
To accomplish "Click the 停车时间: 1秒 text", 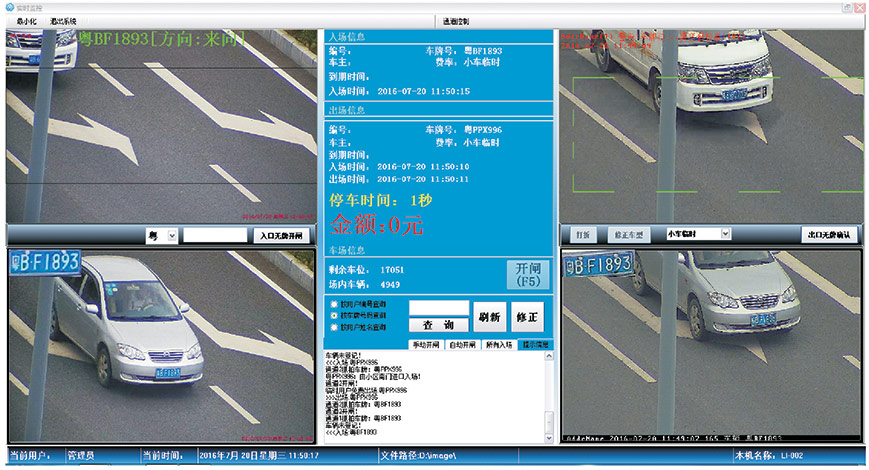I will pos(380,200).
